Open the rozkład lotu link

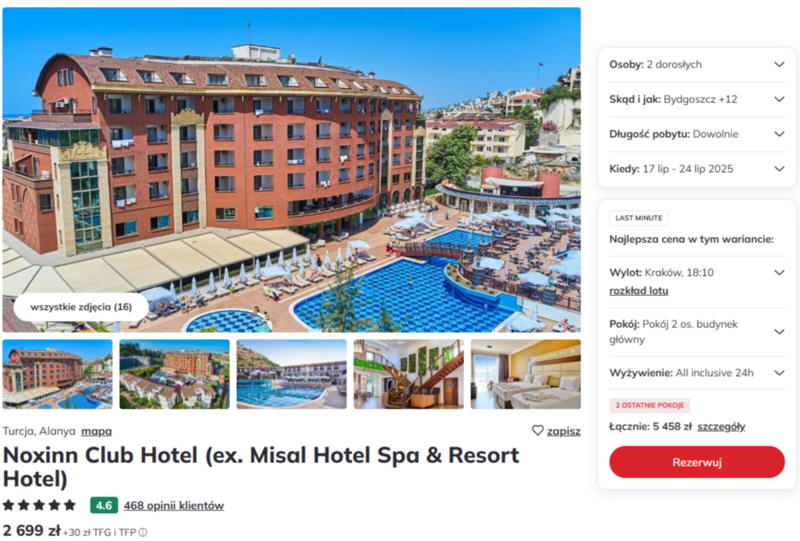click(639, 290)
